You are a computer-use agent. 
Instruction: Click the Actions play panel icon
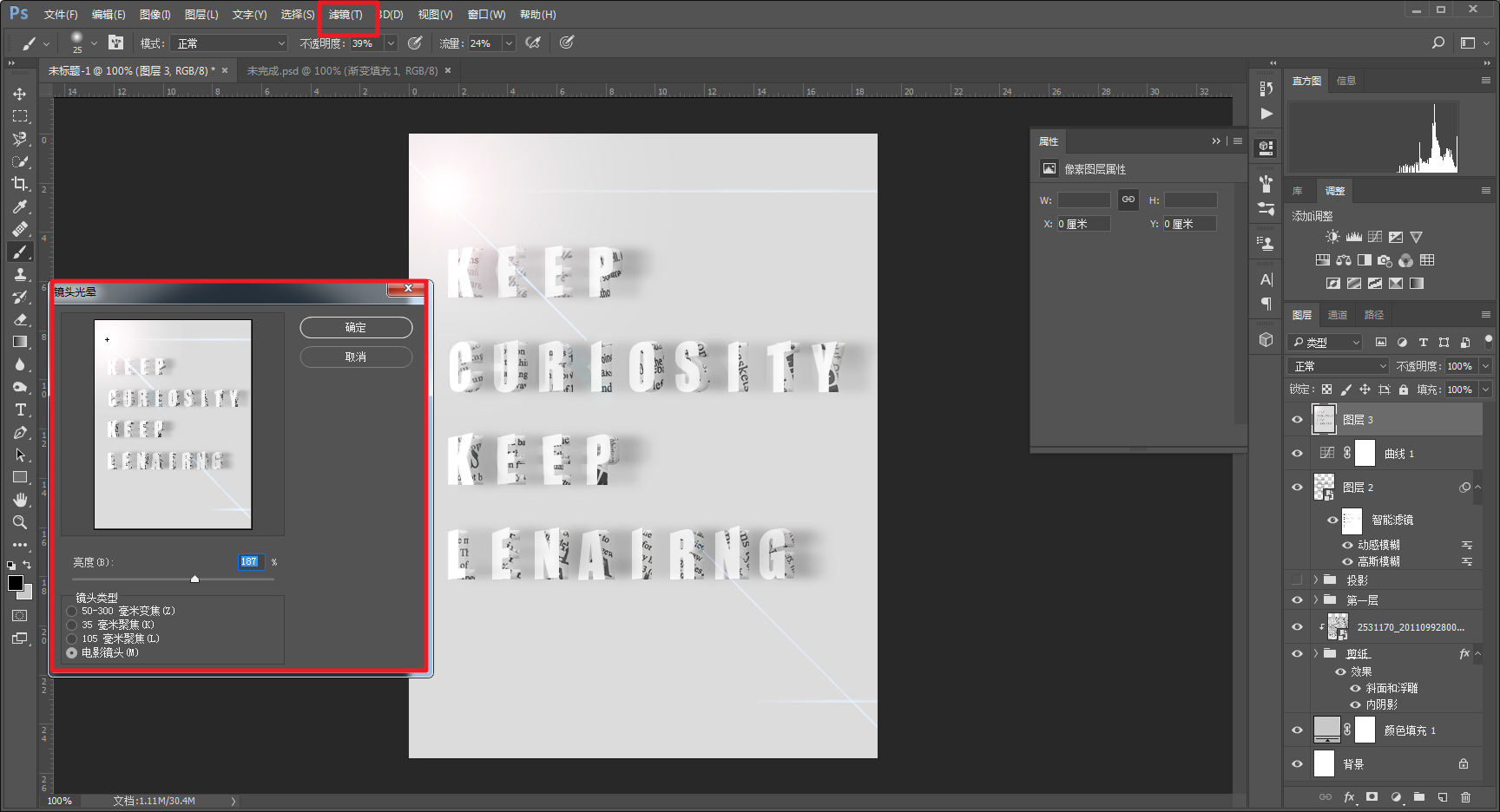1266,114
